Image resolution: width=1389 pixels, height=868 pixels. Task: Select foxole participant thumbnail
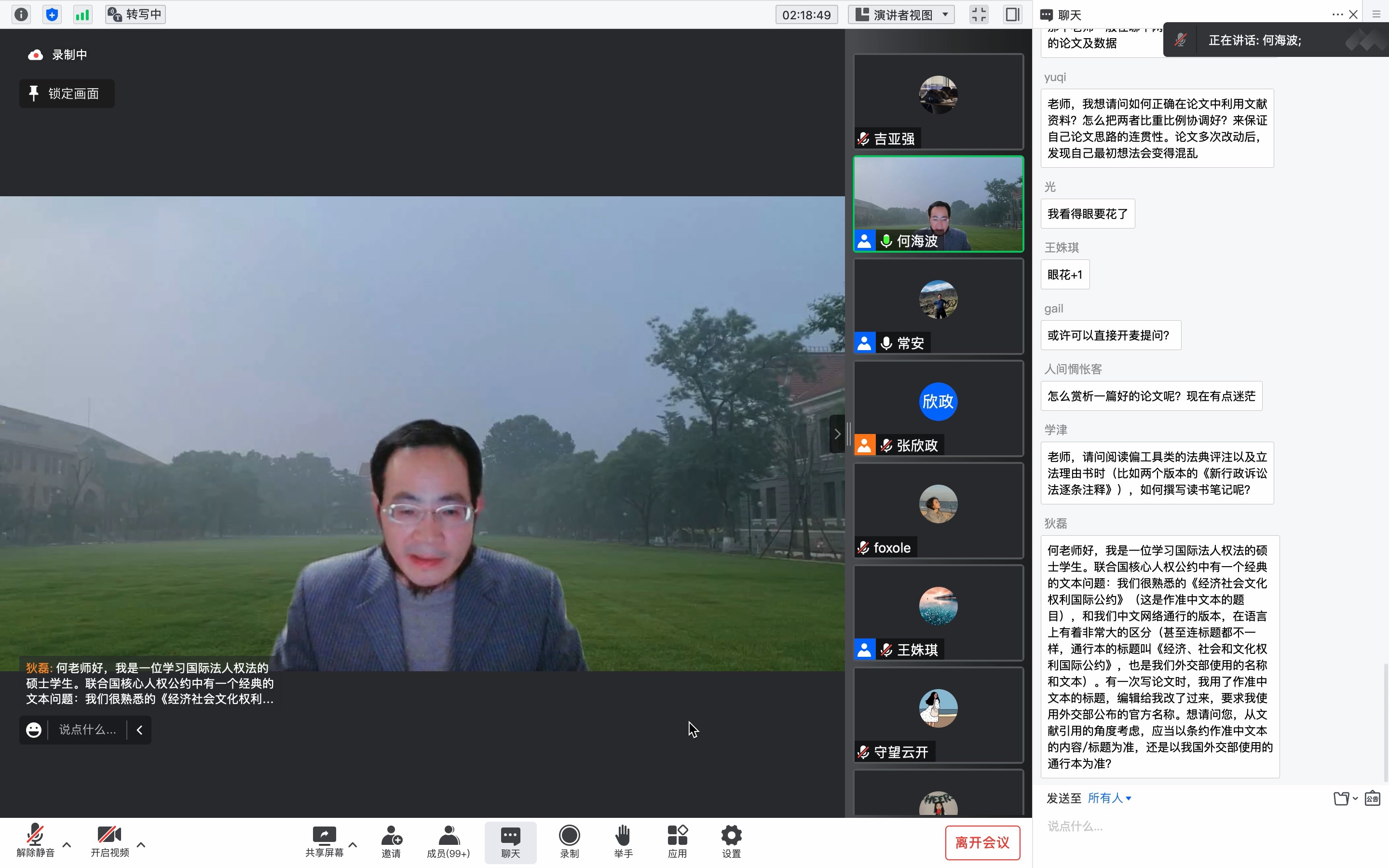939,510
